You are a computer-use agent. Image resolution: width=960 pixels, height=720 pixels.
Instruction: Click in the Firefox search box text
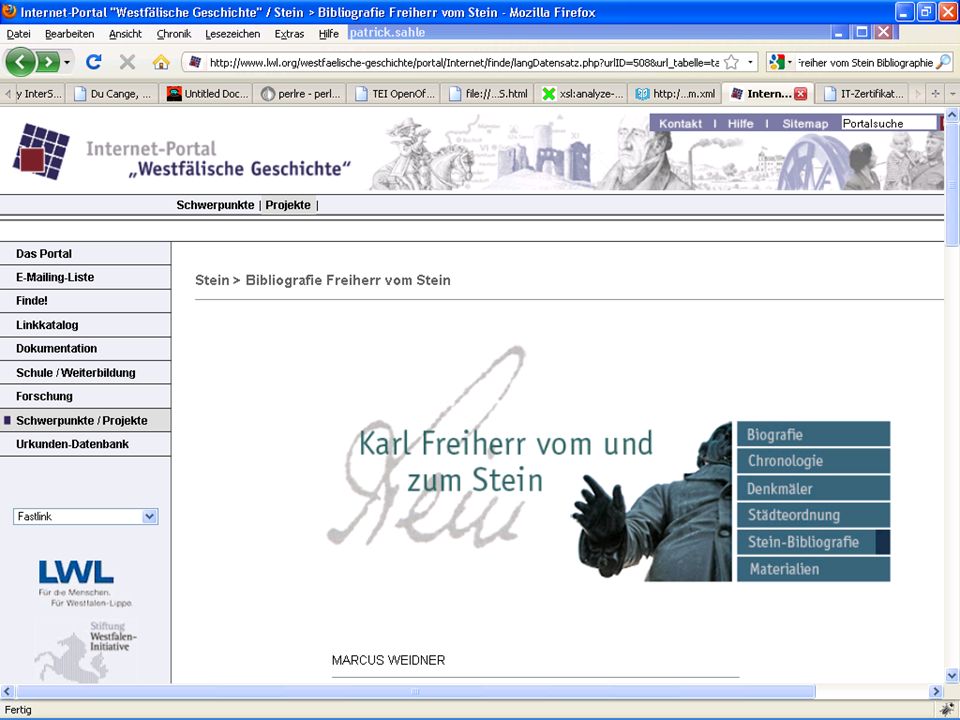864,62
